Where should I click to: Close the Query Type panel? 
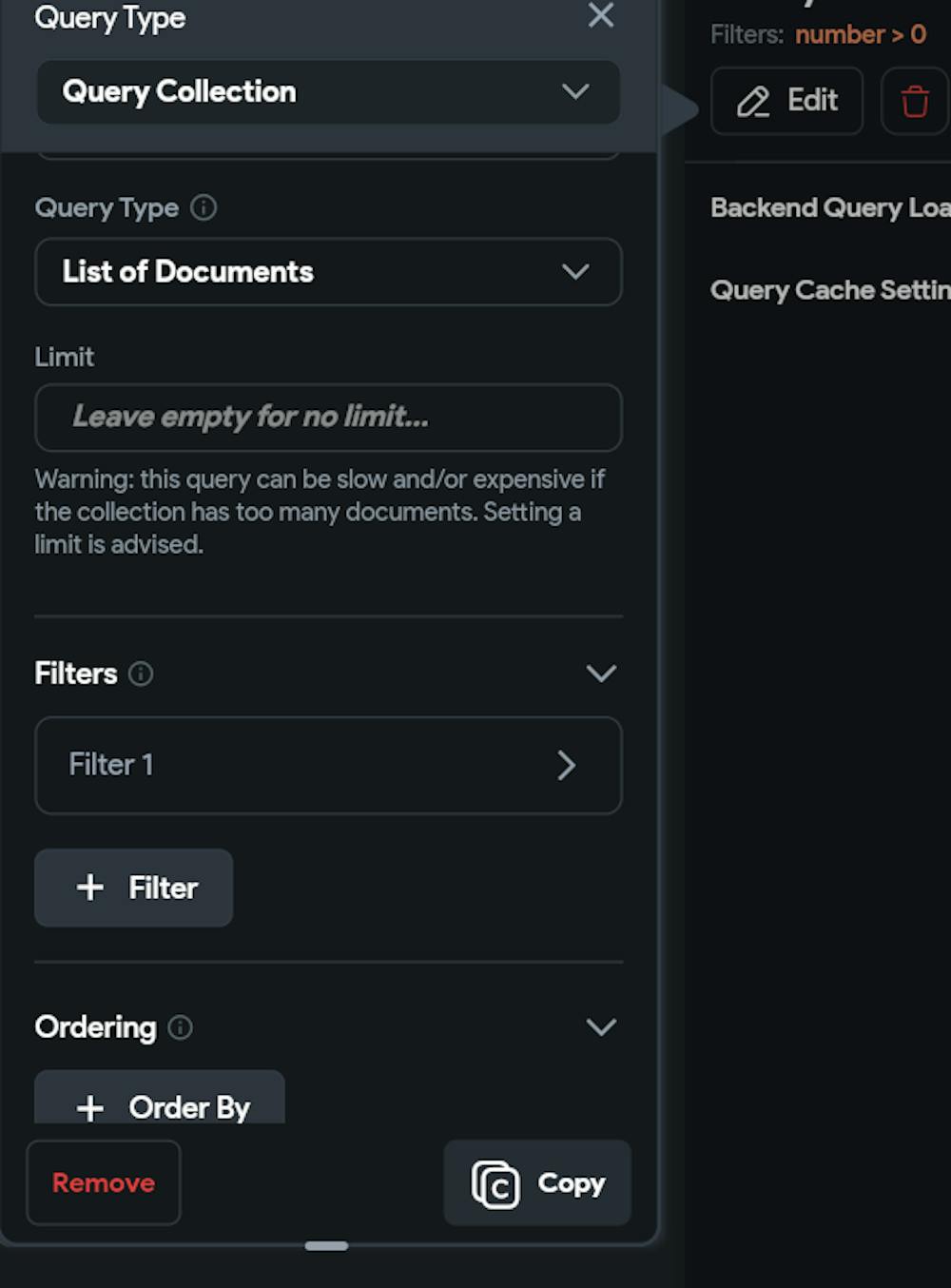(x=600, y=15)
